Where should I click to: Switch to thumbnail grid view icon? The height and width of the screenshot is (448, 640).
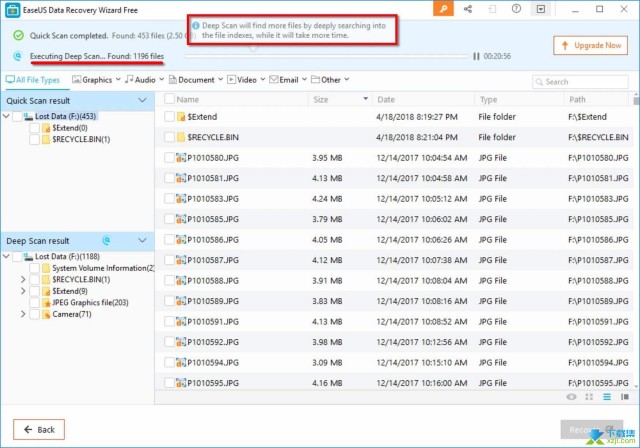(x=589, y=397)
